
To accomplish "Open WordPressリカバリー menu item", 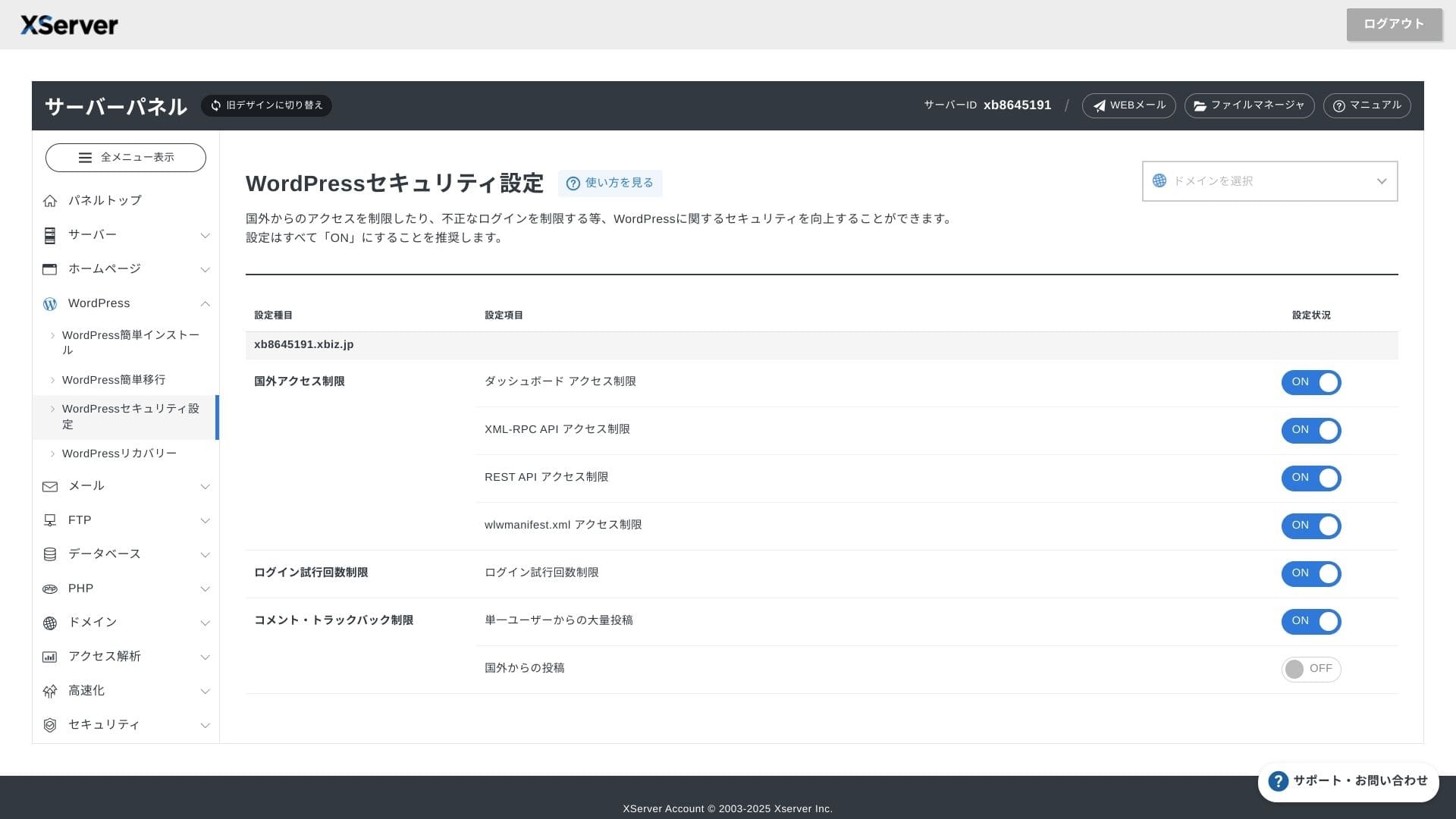I will 126,453.
